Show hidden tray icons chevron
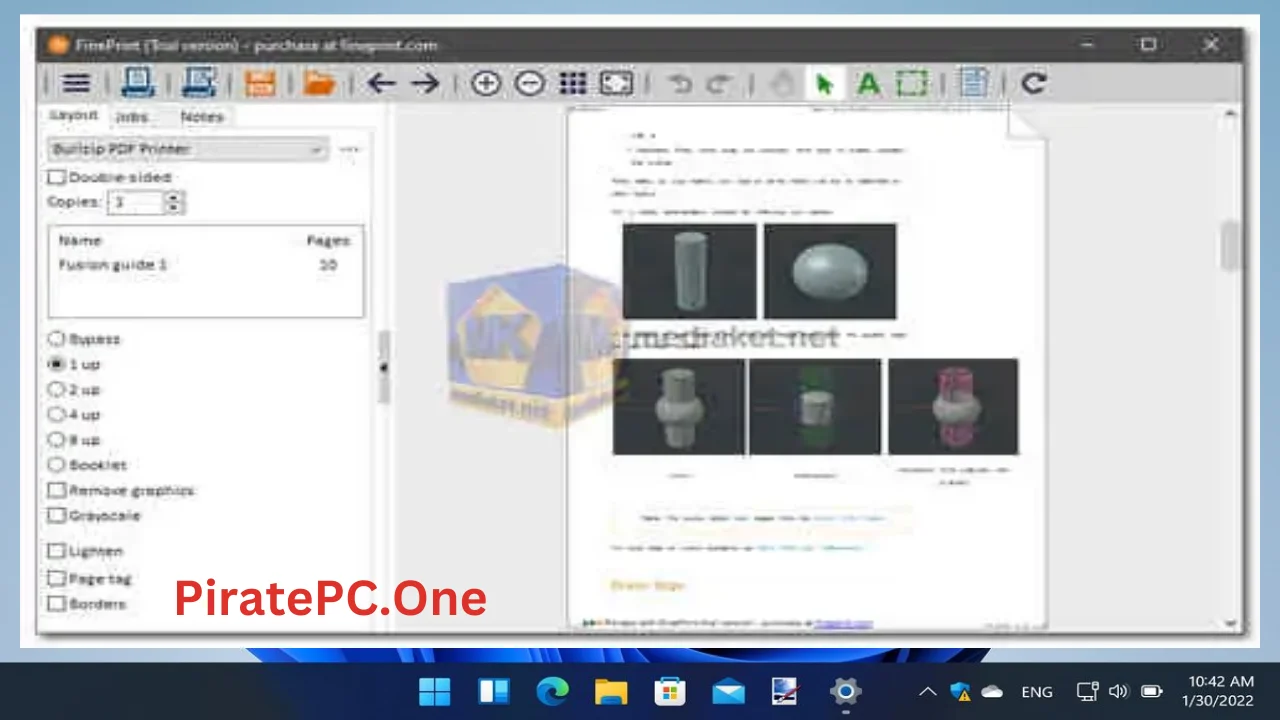The width and height of the screenshot is (1280, 720). click(928, 691)
